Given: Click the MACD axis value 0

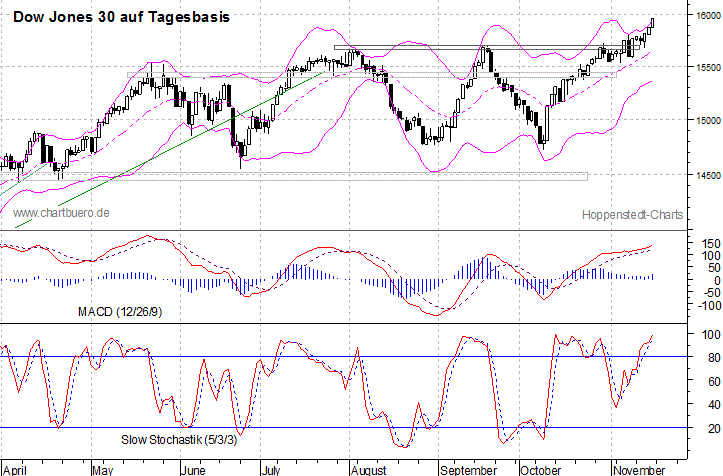Looking at the screenshot, I should tap(717, 280).
